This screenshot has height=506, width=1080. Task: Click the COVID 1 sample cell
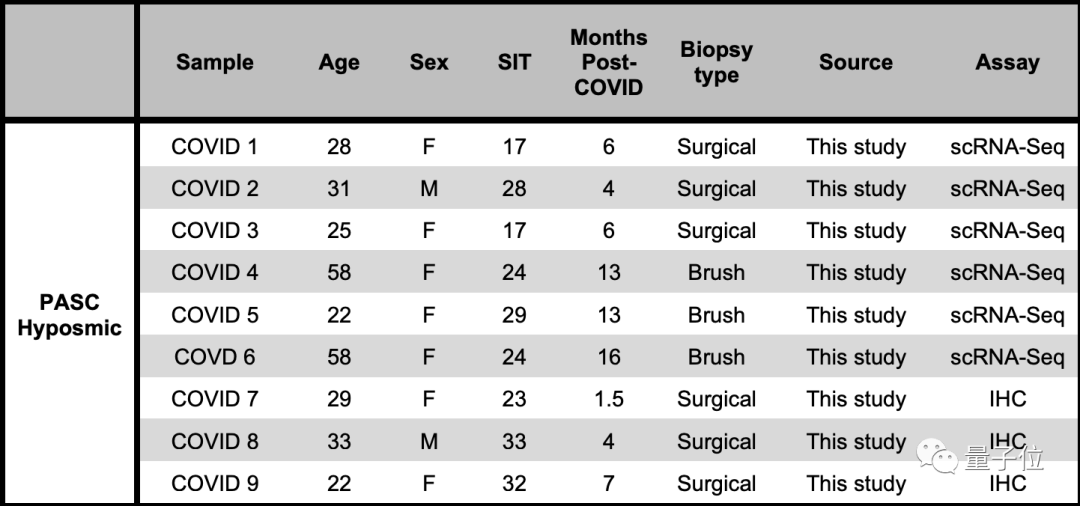click(214, 147)
